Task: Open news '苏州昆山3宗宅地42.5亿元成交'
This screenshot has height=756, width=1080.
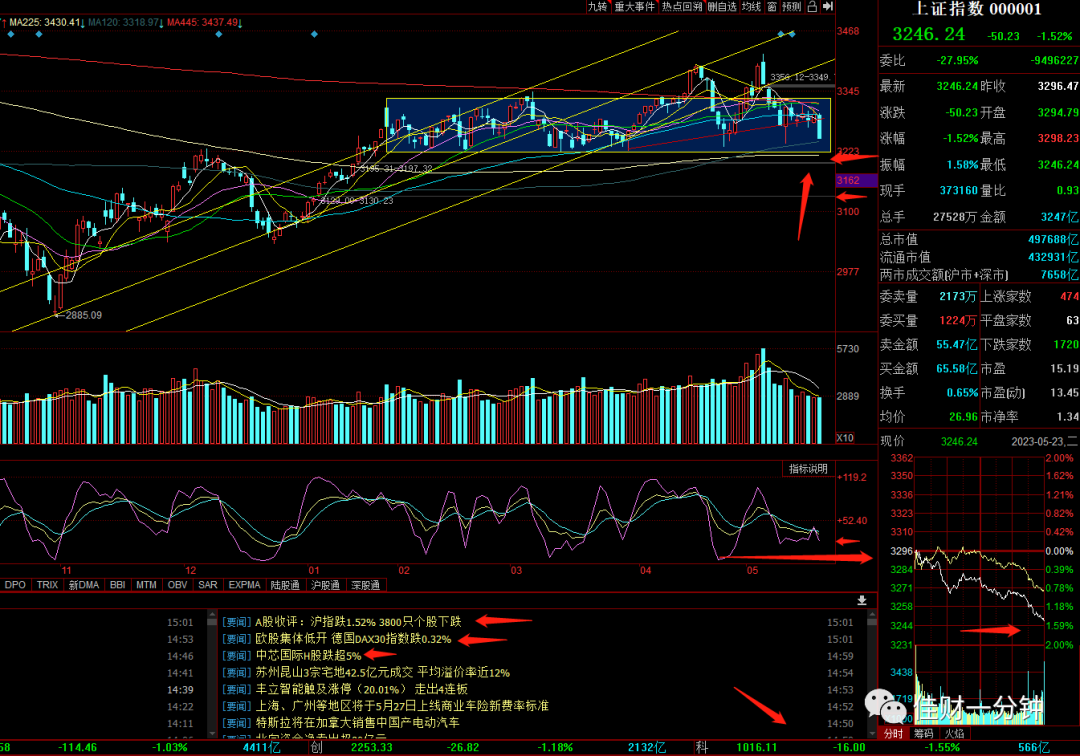Action: [x=382, y=673]
